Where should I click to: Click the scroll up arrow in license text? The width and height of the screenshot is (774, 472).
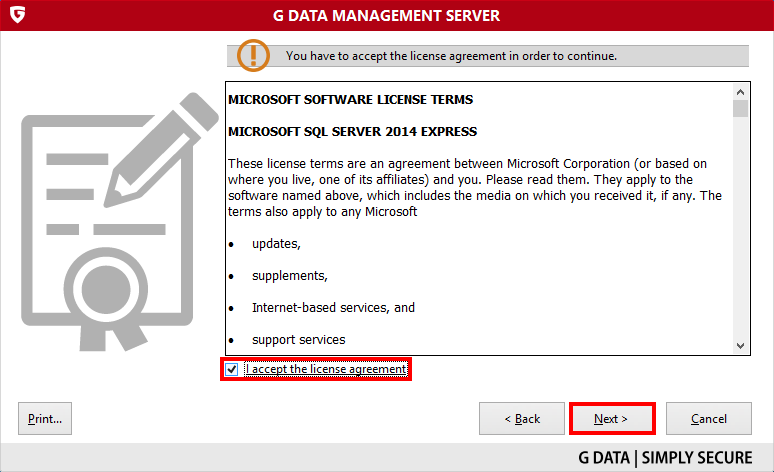[x=740, y=92]
